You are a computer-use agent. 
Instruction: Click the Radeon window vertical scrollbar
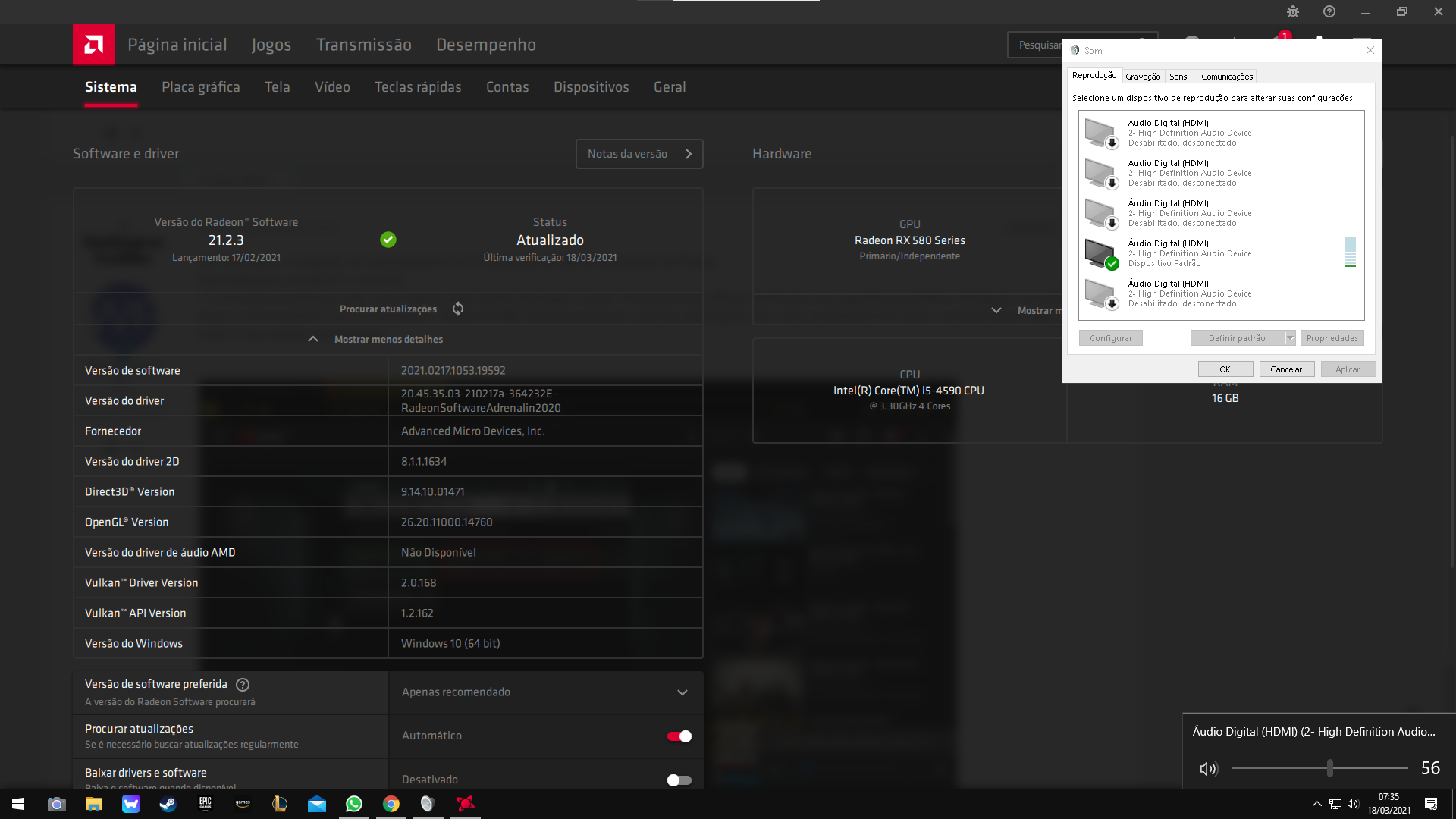pos(1452,350)
